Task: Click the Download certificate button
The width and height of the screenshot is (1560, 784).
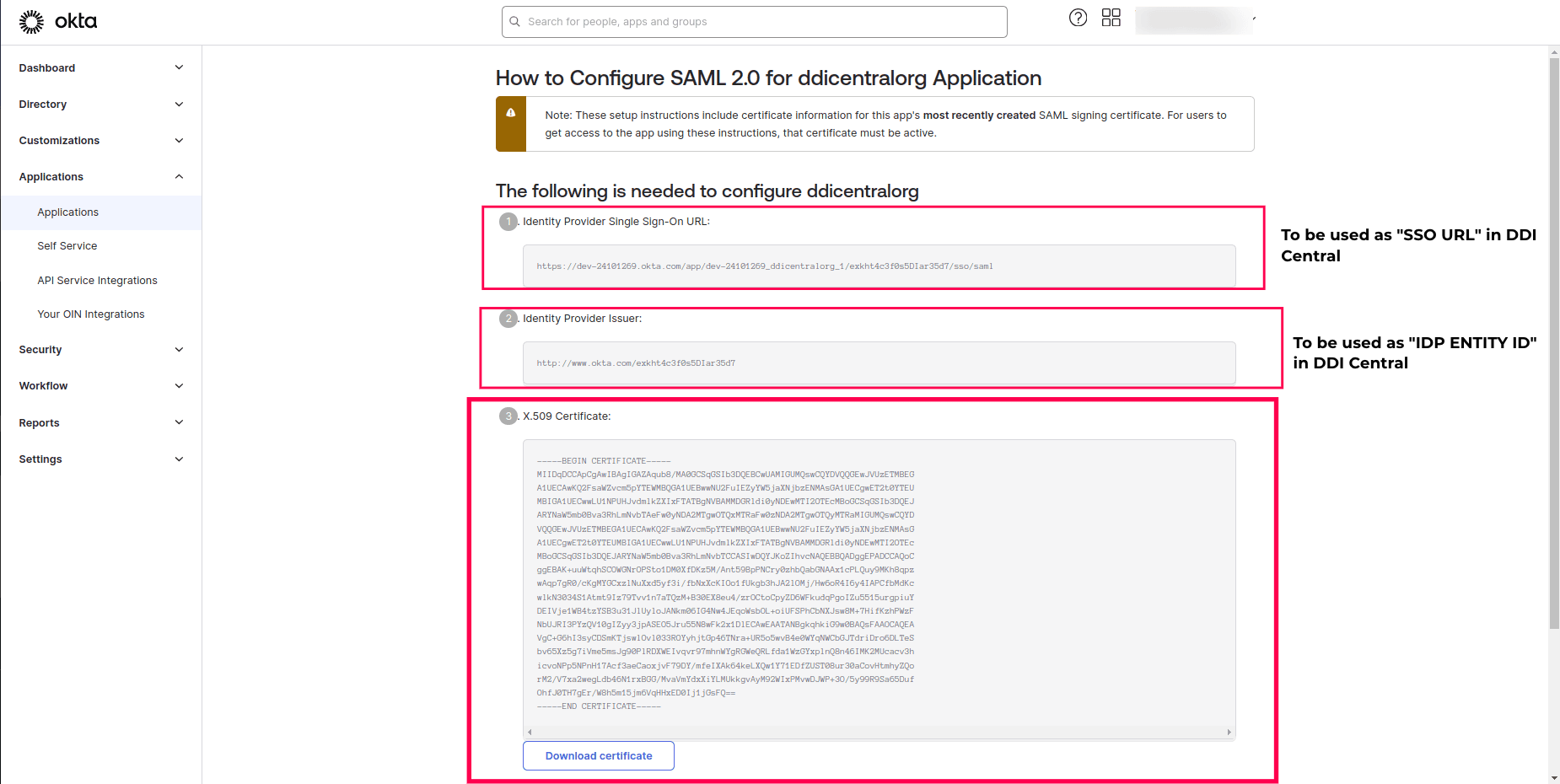Action: pos(599,756)
